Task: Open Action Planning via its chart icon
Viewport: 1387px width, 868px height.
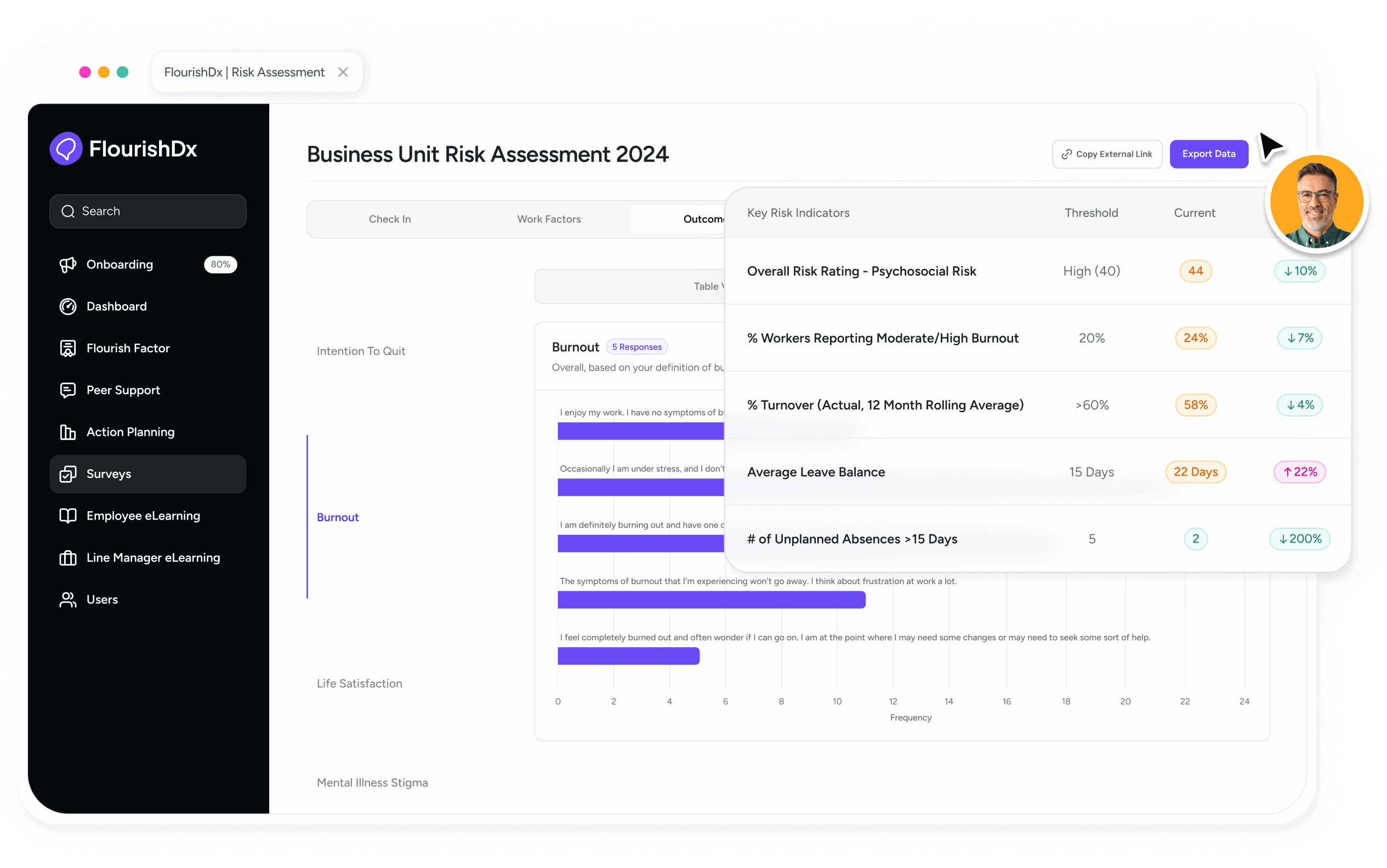Action: (x=69, y=432)
